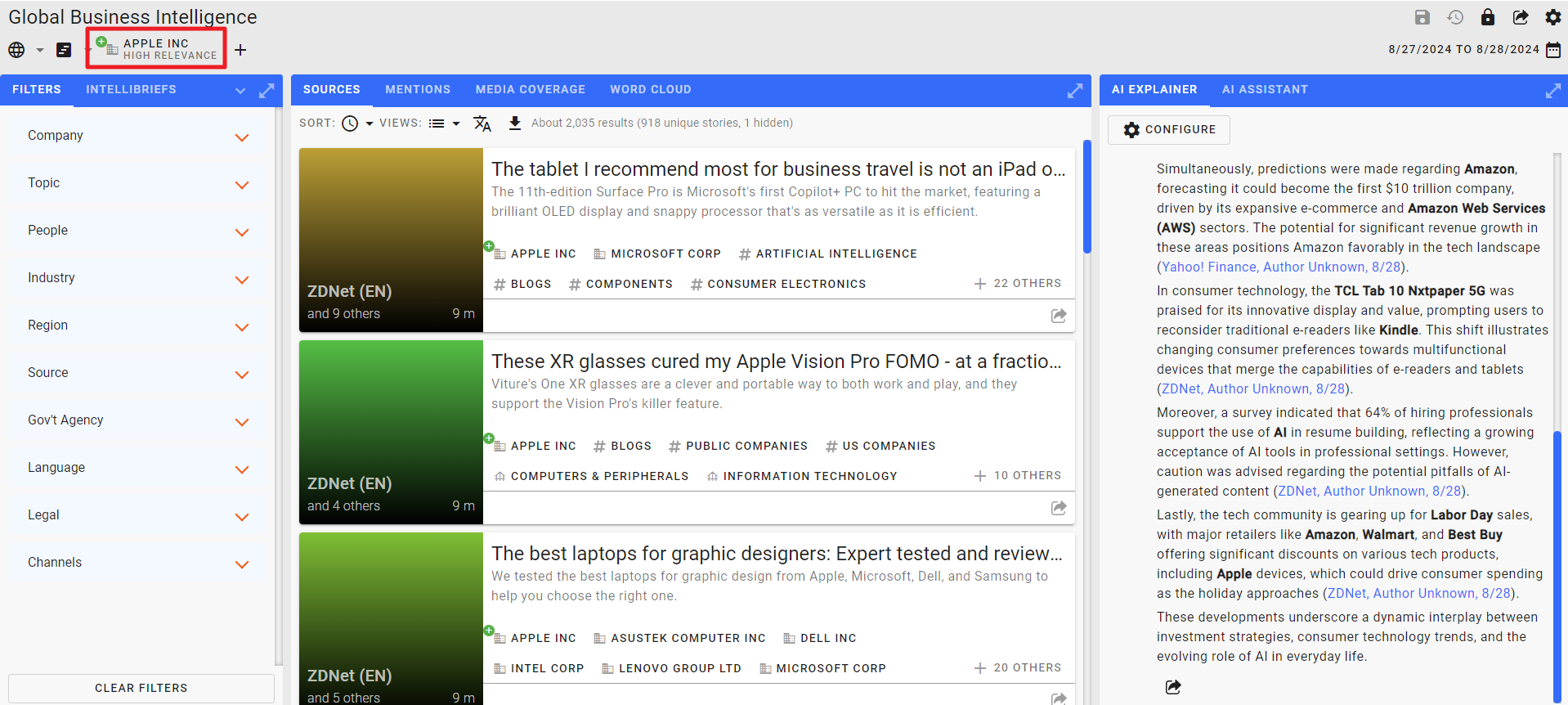Screen dimensions: 1568x705
Task: Share the AI Explainer summary
Action: click(x=1173, y=687)
